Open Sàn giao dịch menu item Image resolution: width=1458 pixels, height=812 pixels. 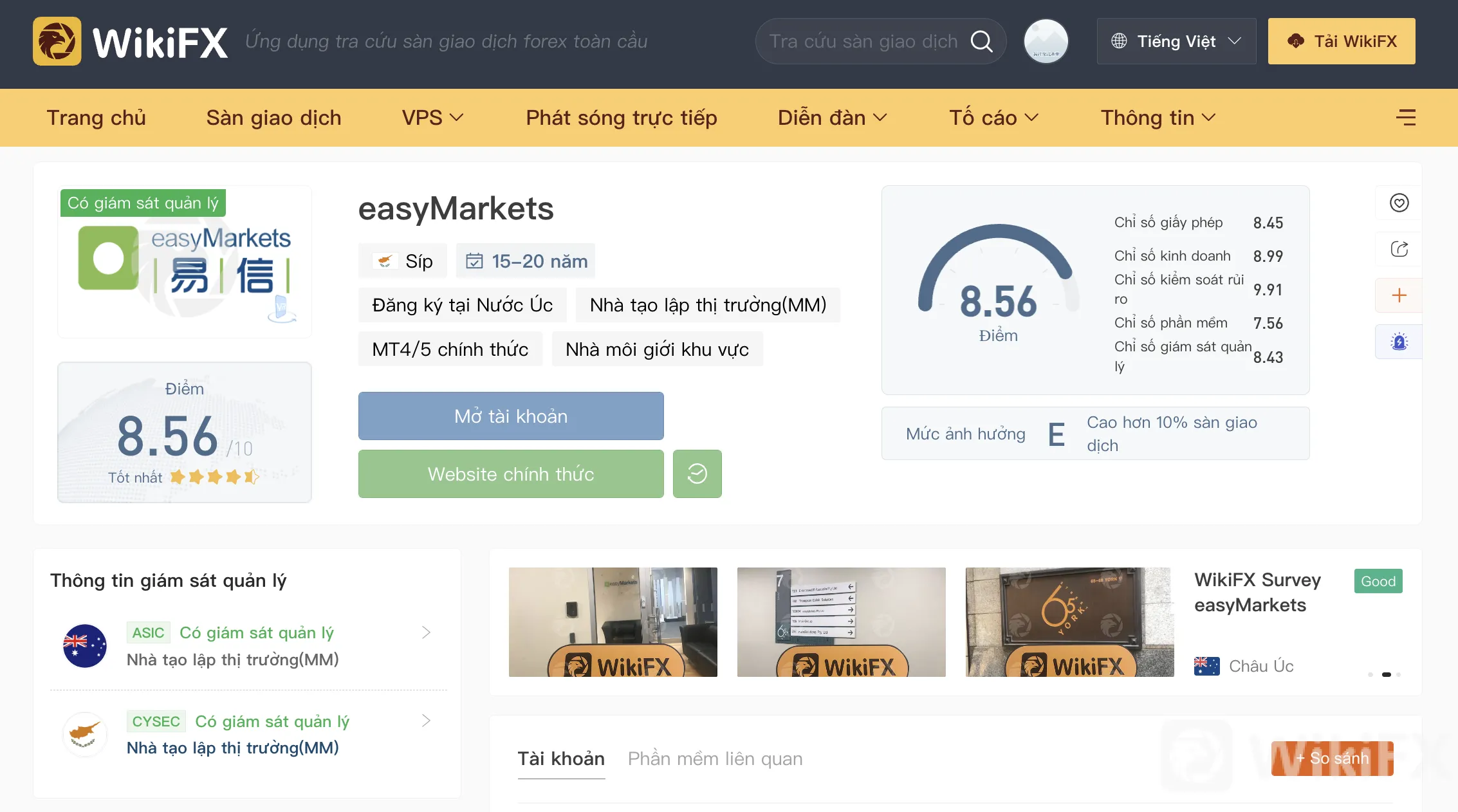coord(274,118)
